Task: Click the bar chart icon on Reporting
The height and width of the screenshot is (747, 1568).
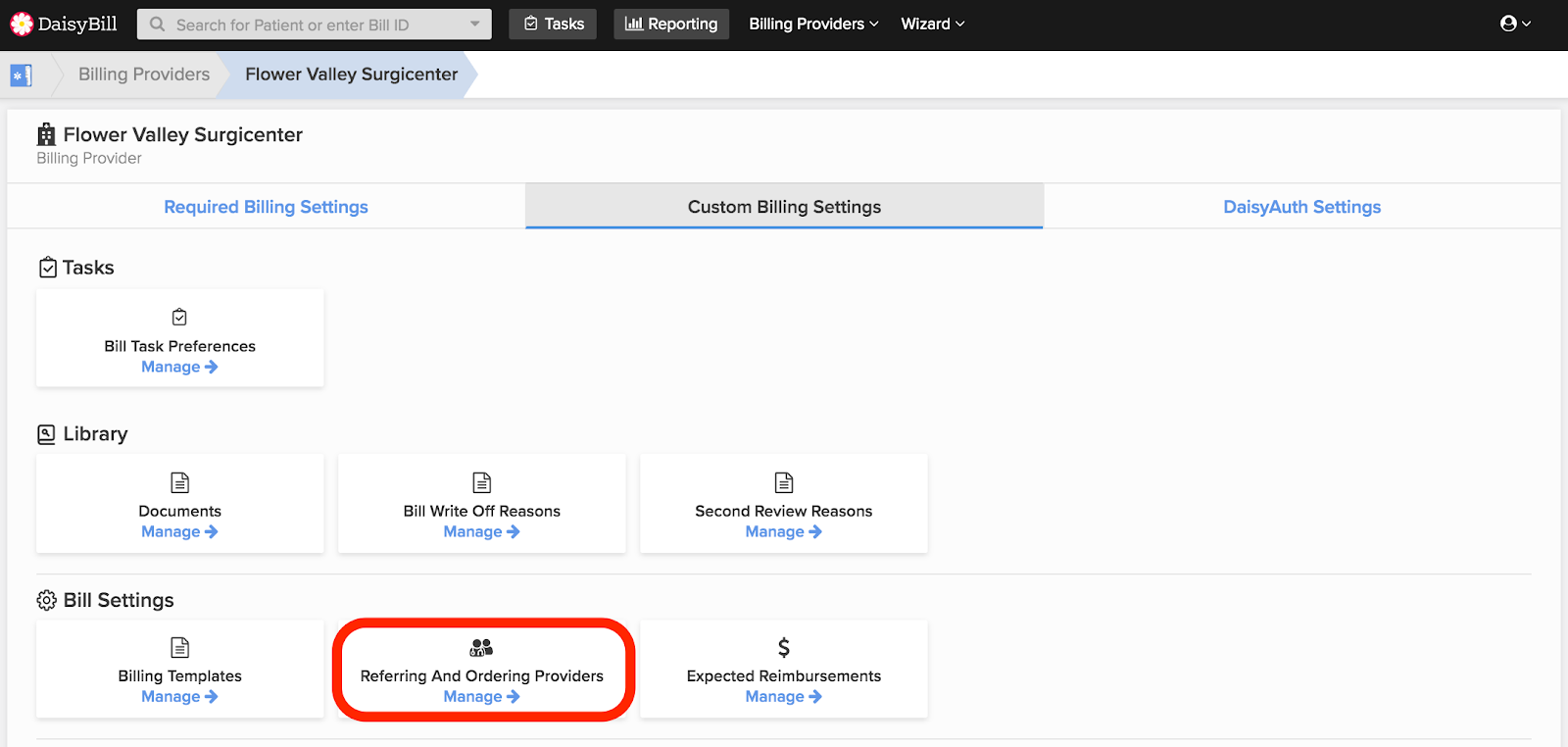Action: click(x=634, y=24)
